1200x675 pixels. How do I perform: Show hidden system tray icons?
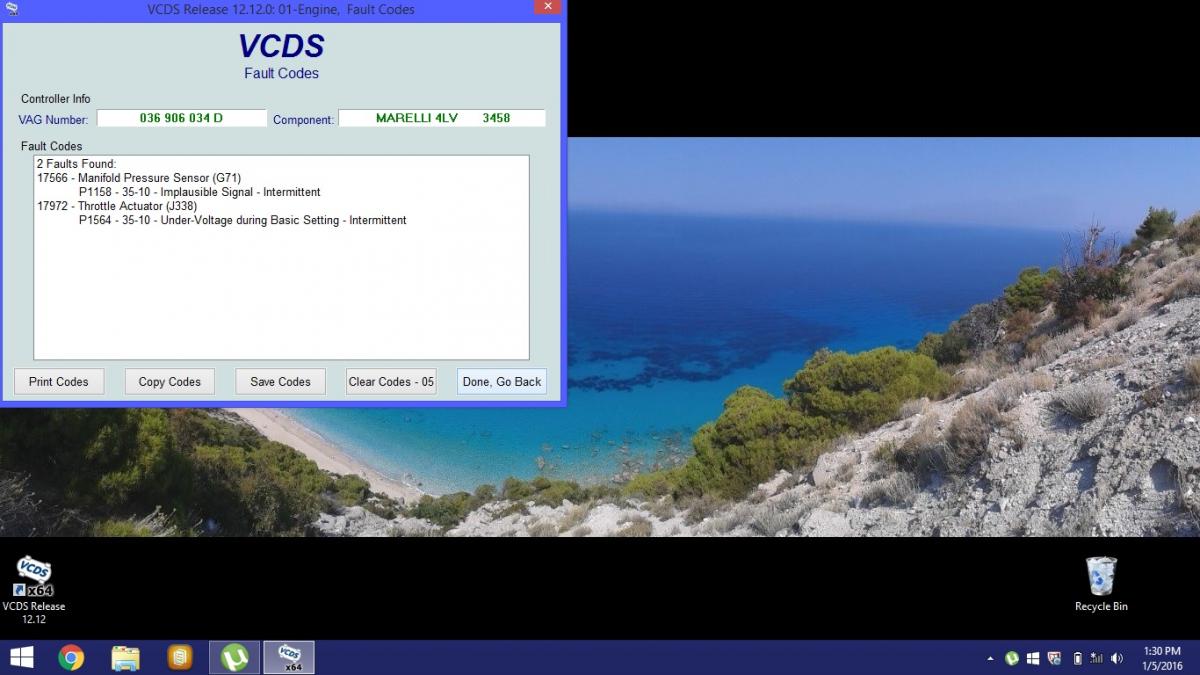(990, 658)
